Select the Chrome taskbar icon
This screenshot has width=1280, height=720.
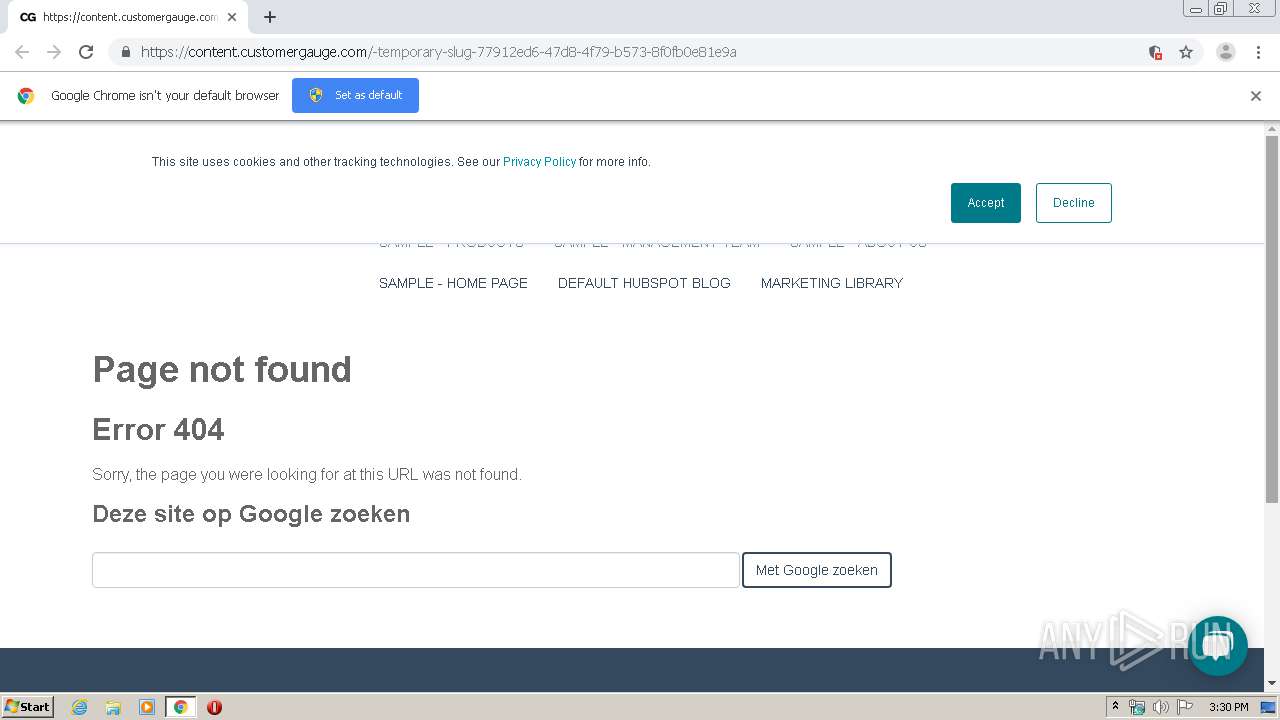coord(180,707)
